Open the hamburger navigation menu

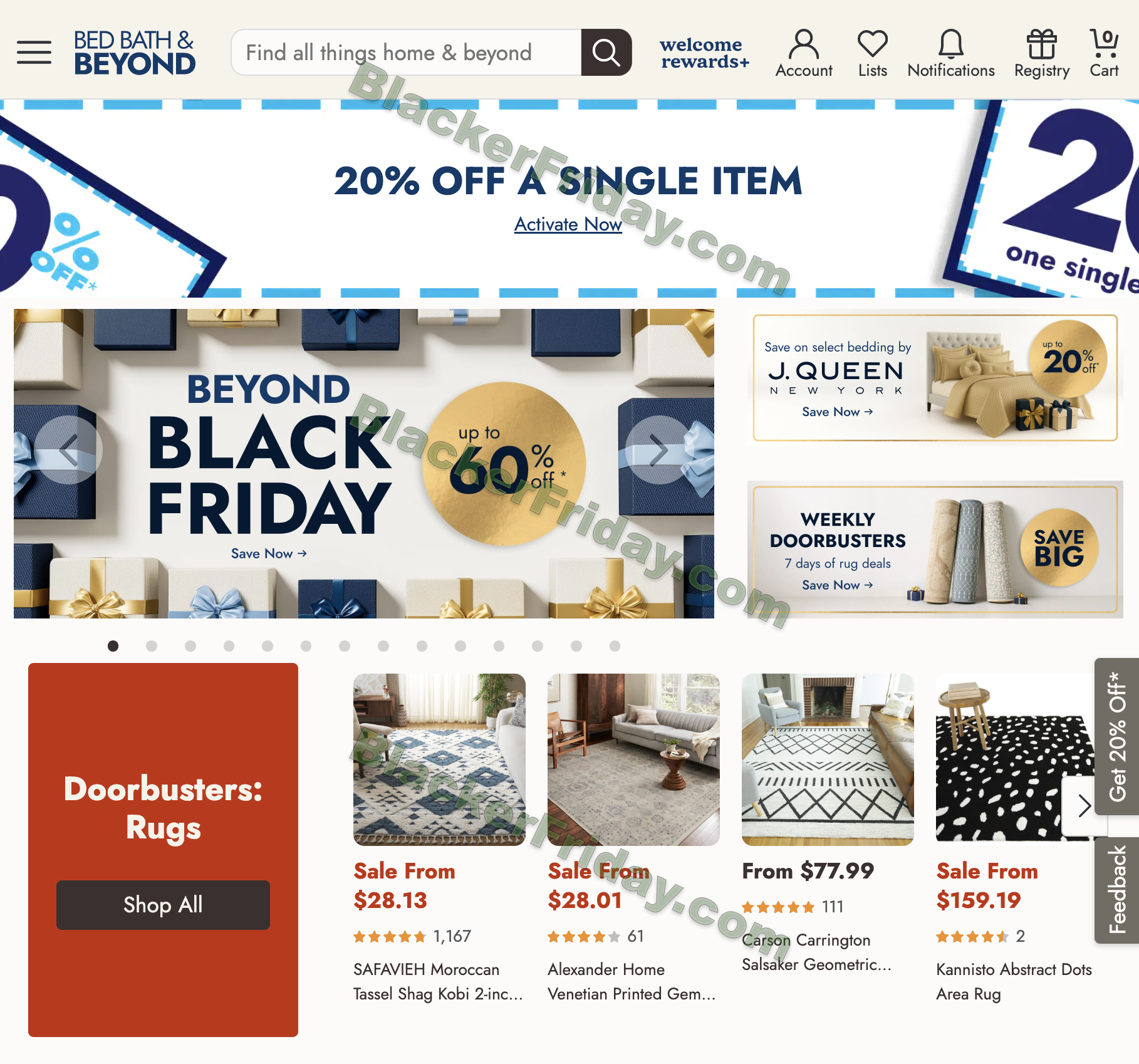(x=34, y=53)
